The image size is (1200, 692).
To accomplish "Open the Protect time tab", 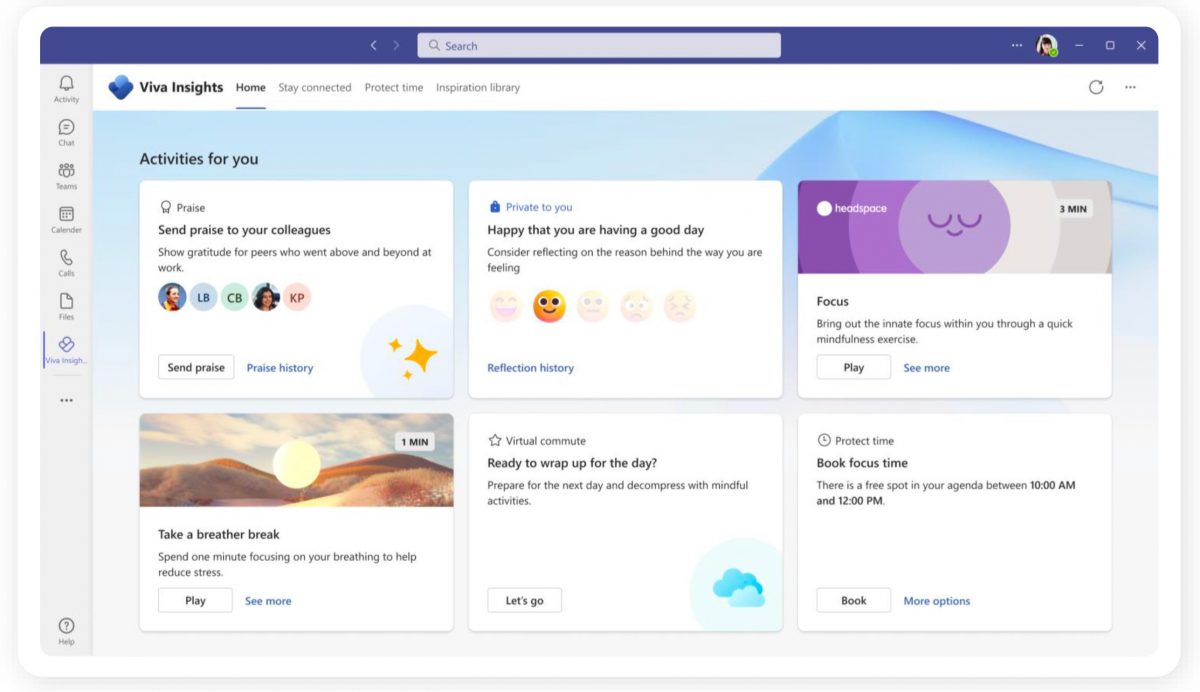I will tap(394, 87).
